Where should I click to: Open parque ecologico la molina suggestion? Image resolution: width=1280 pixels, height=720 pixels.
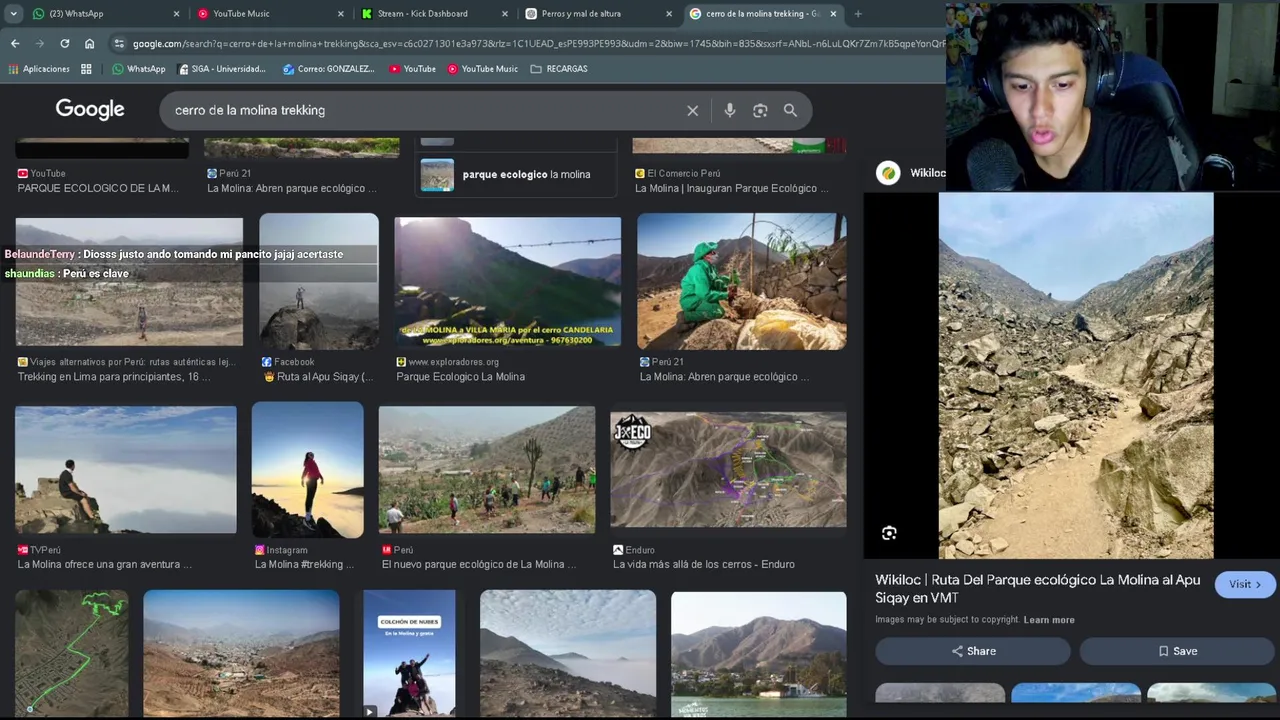(x=517, y=174)
